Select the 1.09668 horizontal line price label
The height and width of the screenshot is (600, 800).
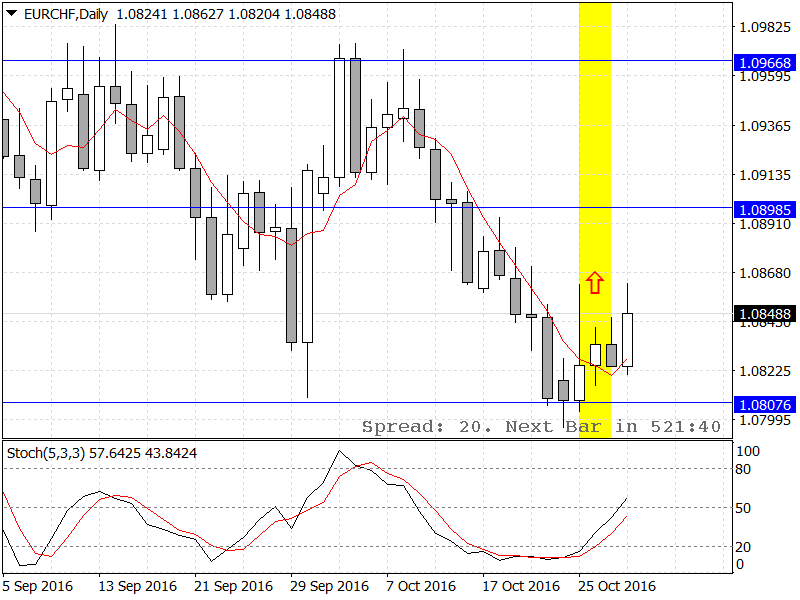765,63
